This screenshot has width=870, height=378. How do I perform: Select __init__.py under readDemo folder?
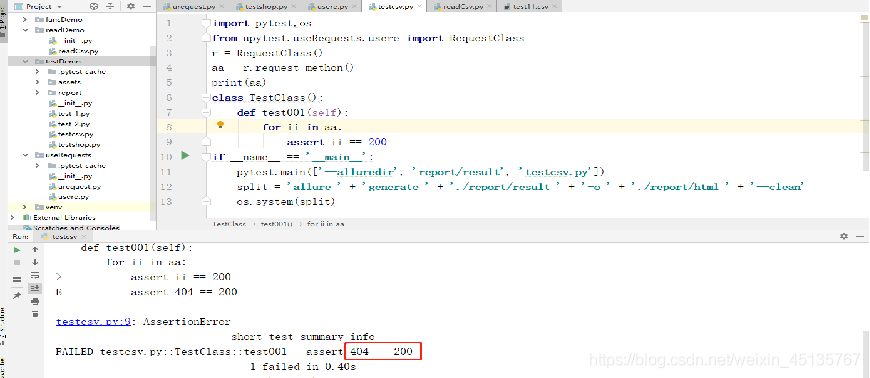[70, 41]
